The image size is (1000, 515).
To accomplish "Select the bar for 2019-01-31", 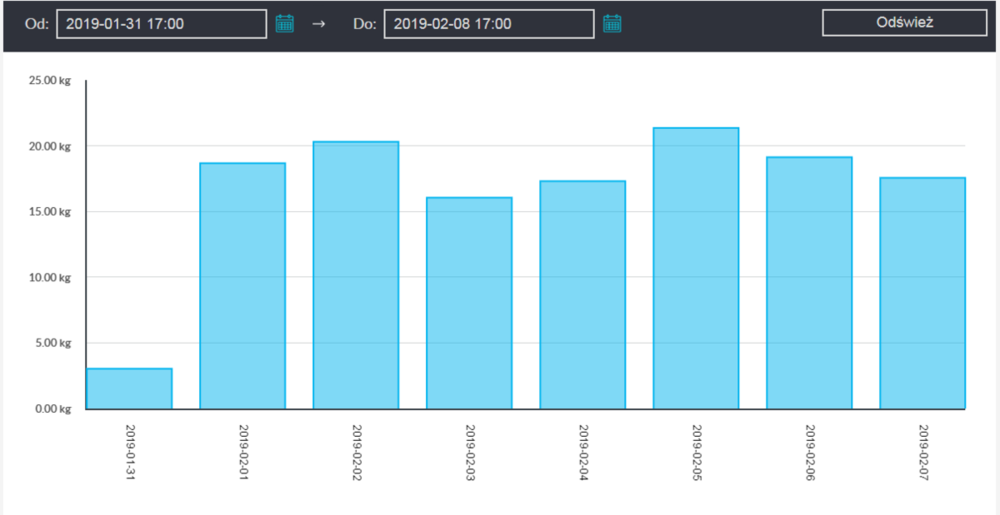I will 129,388.
